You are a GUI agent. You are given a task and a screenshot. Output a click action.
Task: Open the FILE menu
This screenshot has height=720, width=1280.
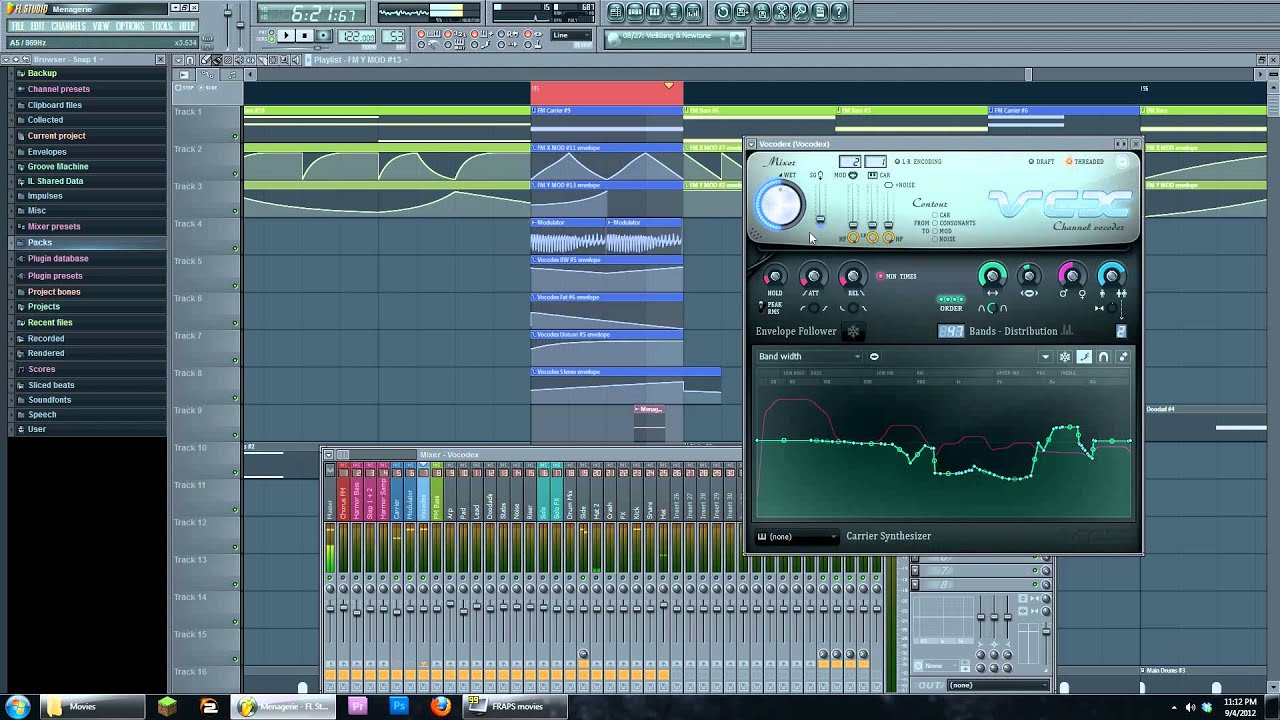[x=17, y=26]
